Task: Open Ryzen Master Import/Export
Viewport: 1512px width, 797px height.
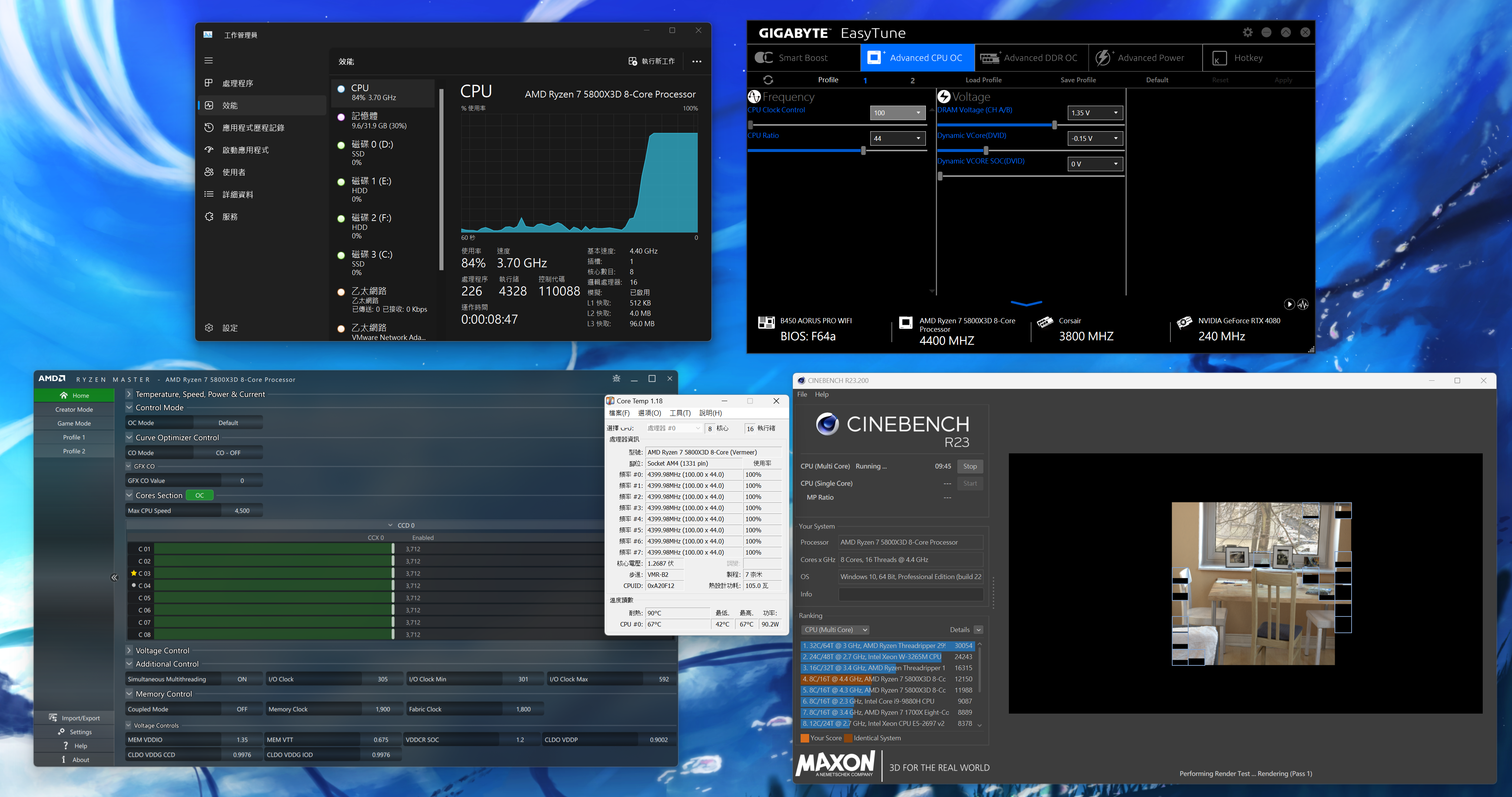Action: point(74,718)
